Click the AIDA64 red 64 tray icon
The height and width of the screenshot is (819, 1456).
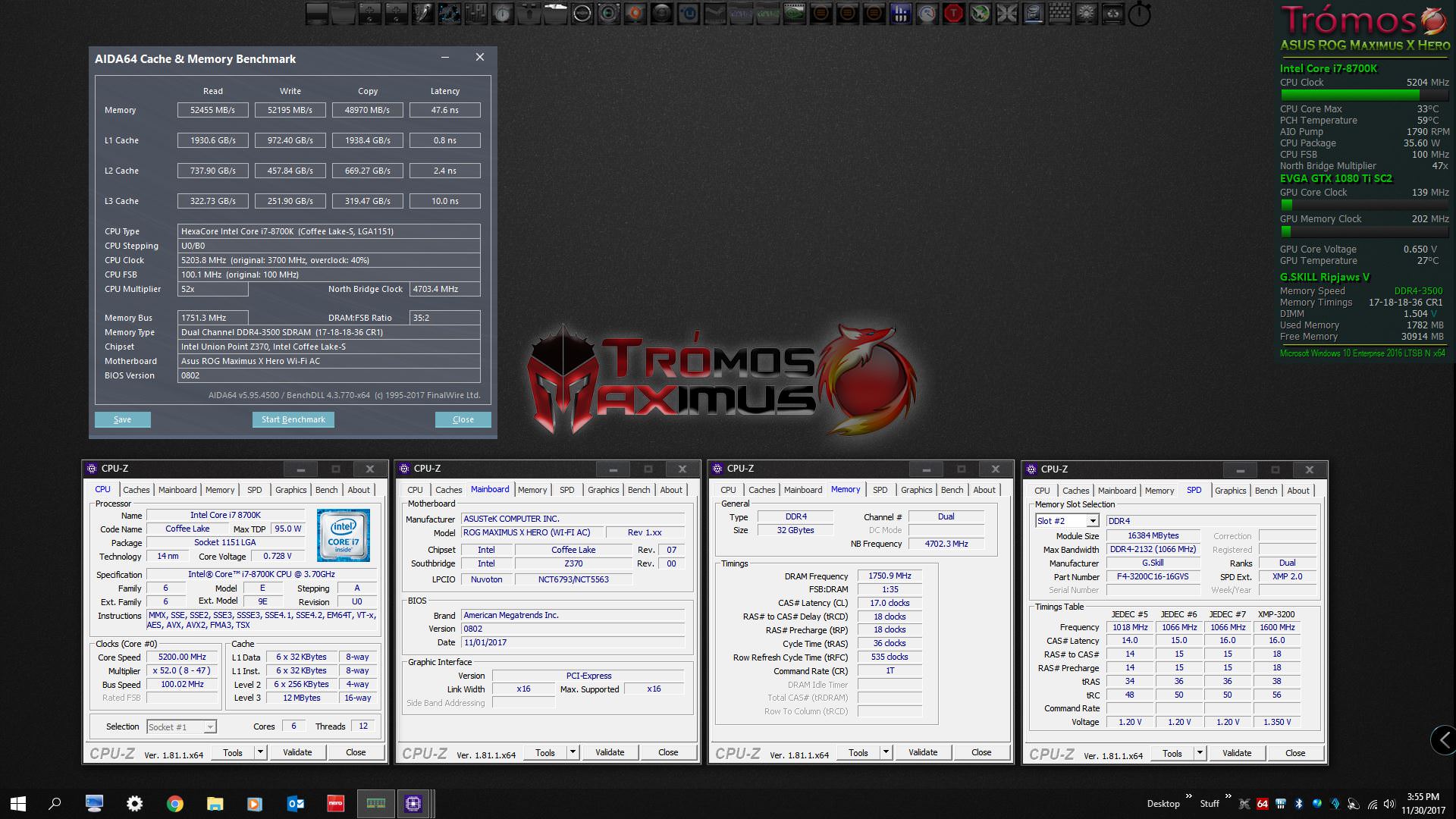(x=1262, y=804)
